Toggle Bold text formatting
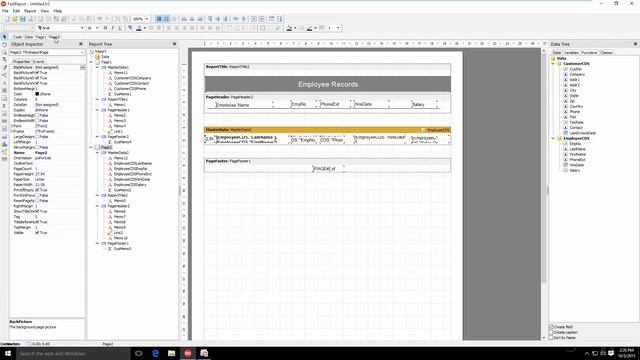The width and height of the screenshot is (640, 360). click(x=105, y=28)
